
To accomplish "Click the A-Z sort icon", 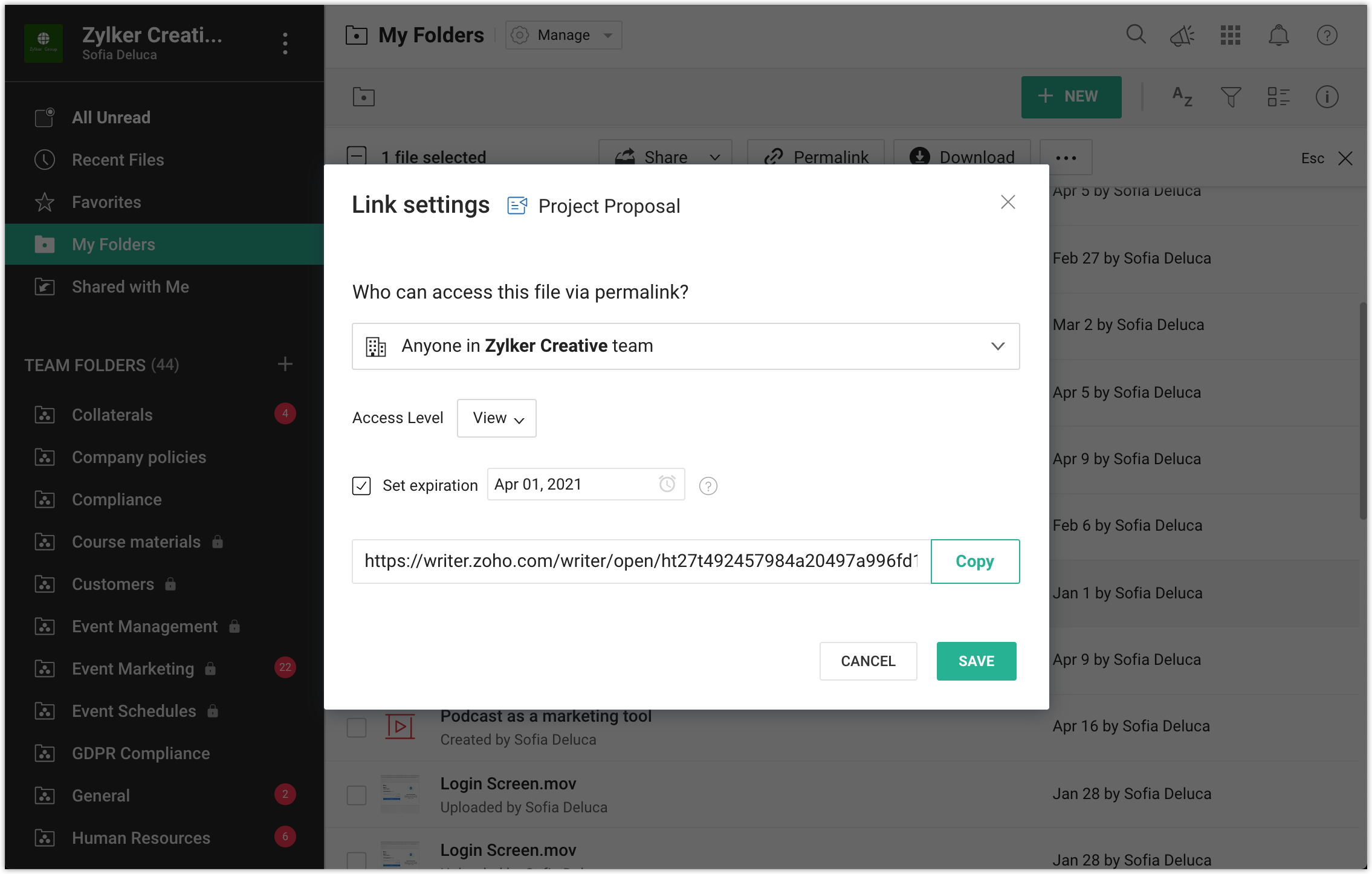I will tap(1182, 97).
